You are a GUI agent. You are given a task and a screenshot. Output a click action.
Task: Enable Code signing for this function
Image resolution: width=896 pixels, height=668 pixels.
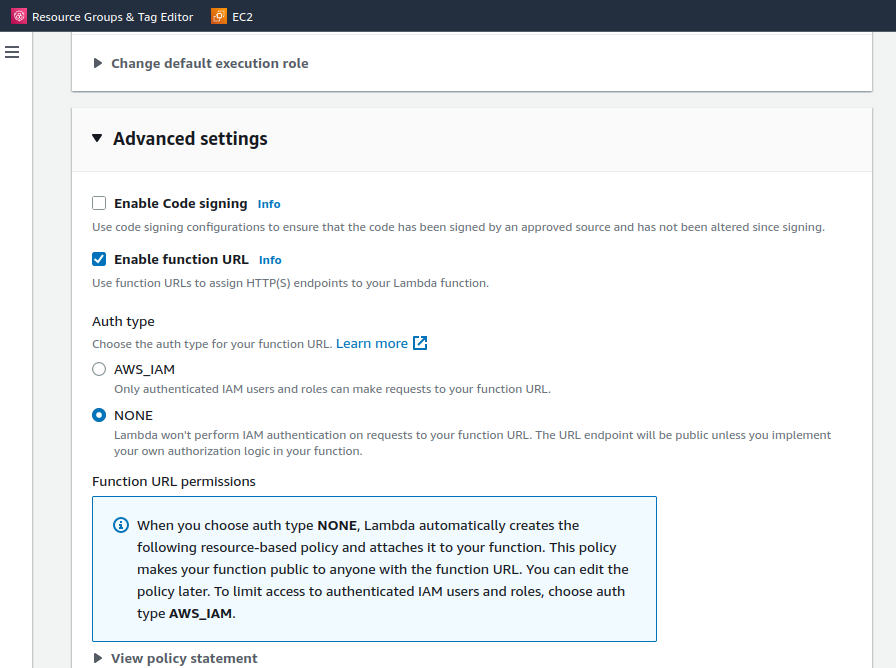99,202
